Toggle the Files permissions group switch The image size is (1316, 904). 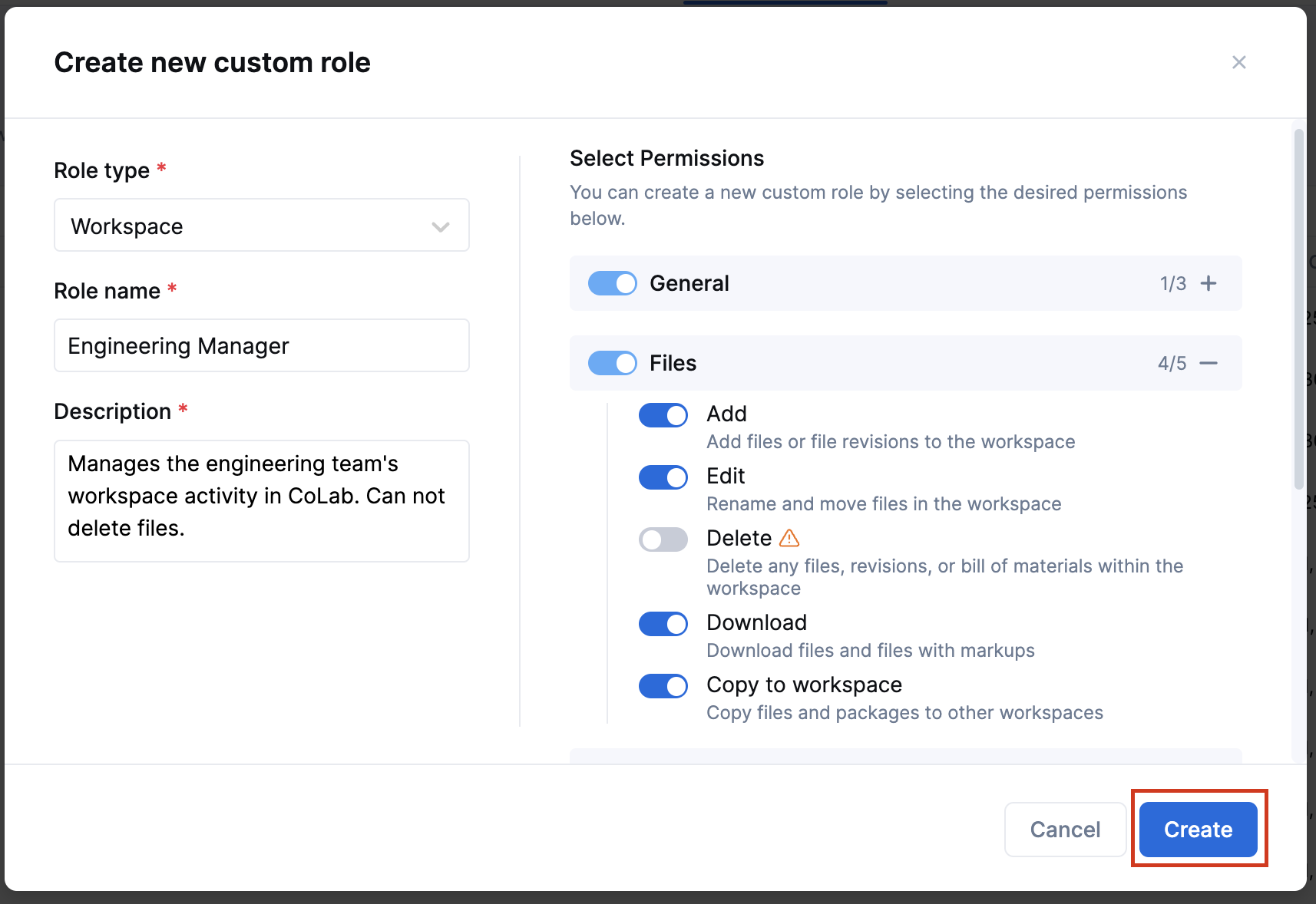(613, 363)
